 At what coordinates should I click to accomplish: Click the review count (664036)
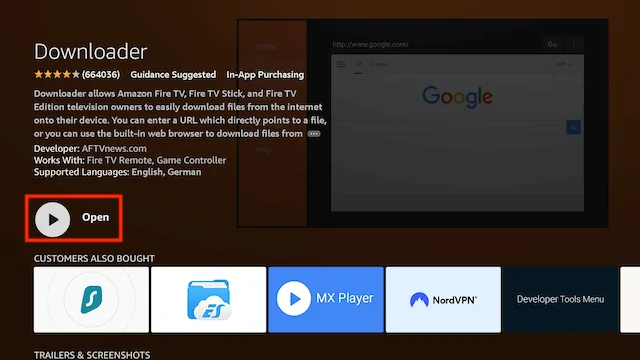[101, 75]
